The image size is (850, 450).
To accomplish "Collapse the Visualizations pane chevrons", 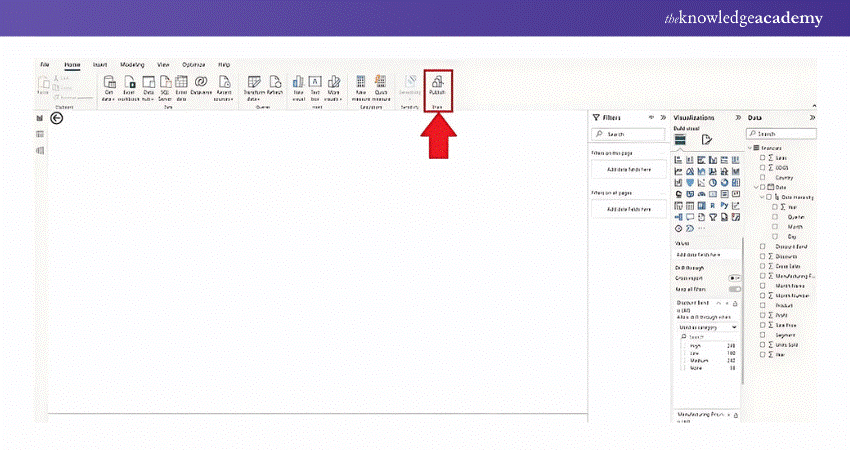I will [738, 117].
